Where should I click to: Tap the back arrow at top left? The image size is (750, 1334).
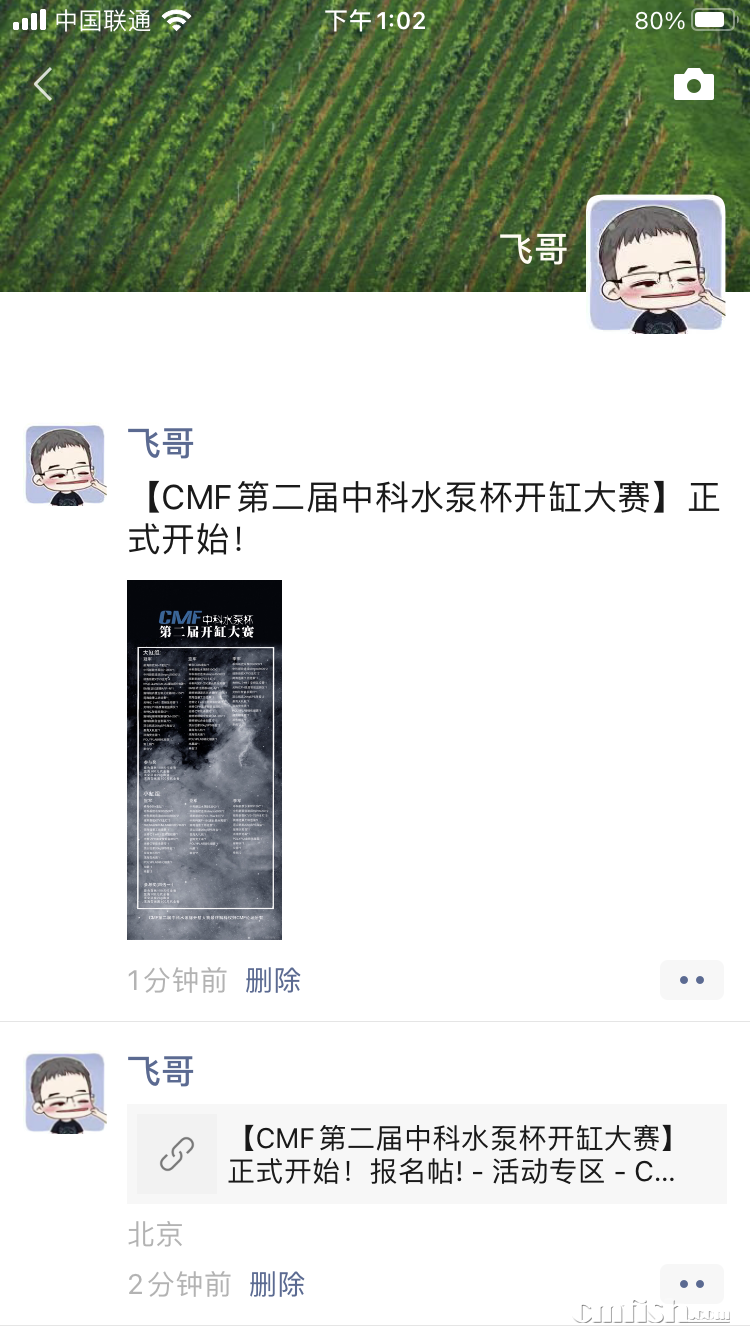point(42,85)
